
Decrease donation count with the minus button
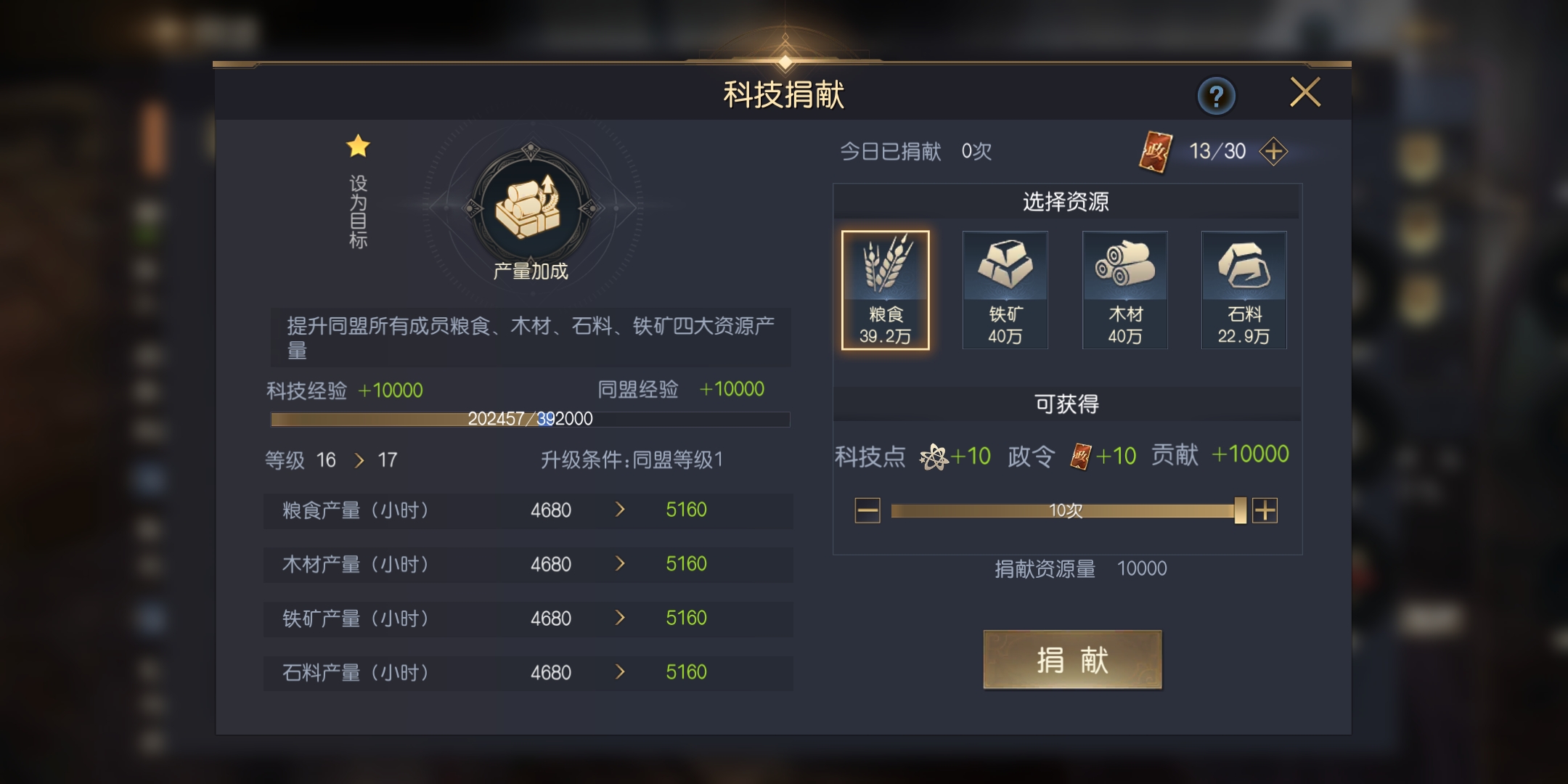pos(867,510)
